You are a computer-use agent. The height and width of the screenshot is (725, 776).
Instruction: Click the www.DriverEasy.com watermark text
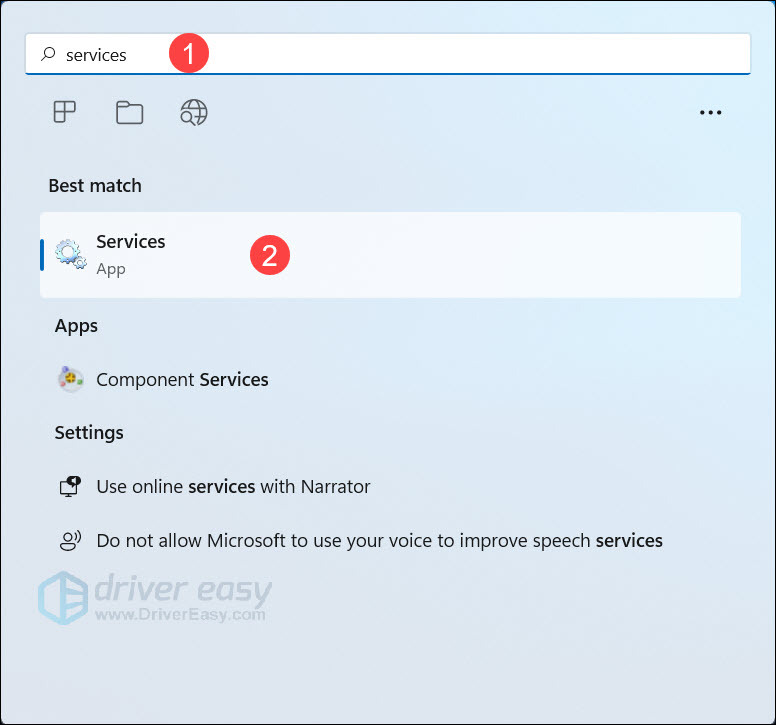(180, 614)
